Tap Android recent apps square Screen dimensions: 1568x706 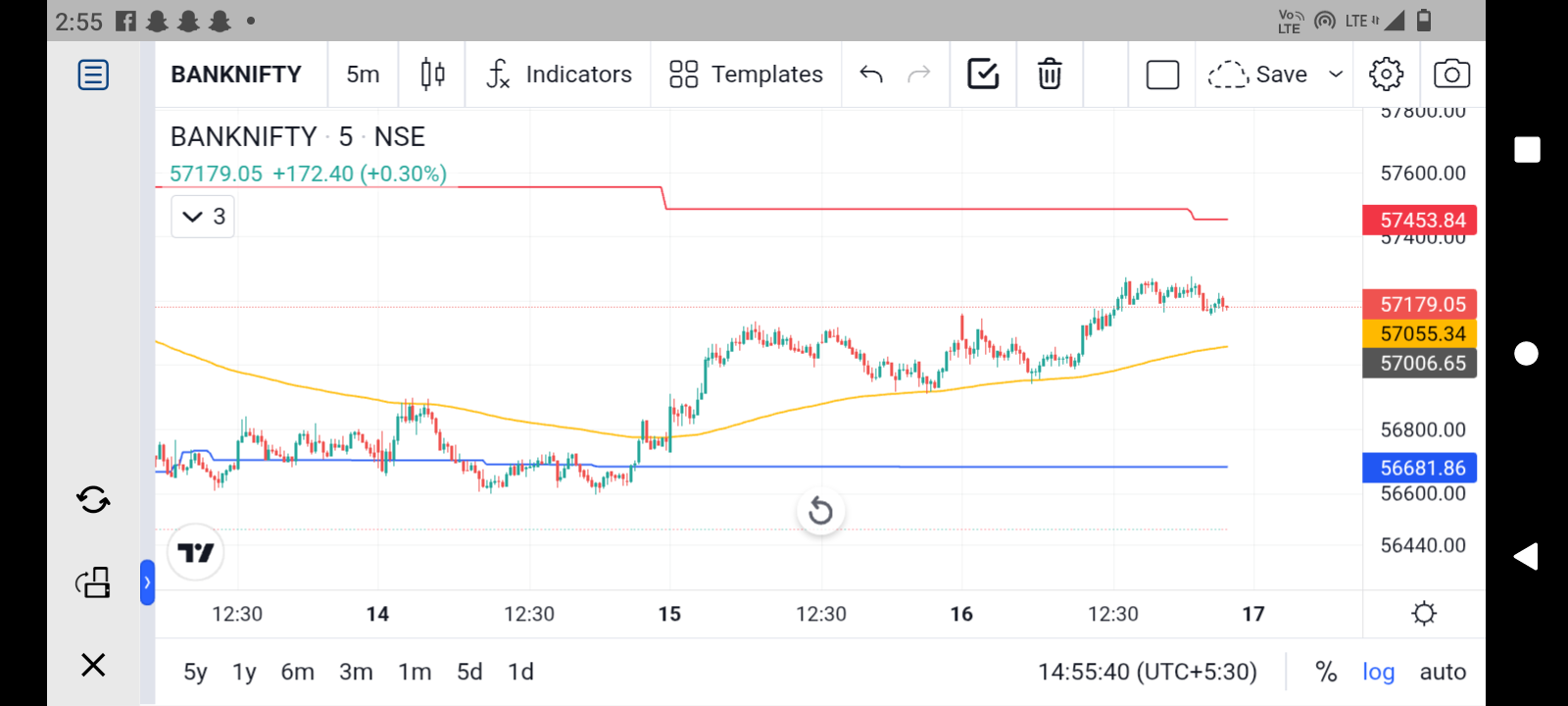[1527, 150]
